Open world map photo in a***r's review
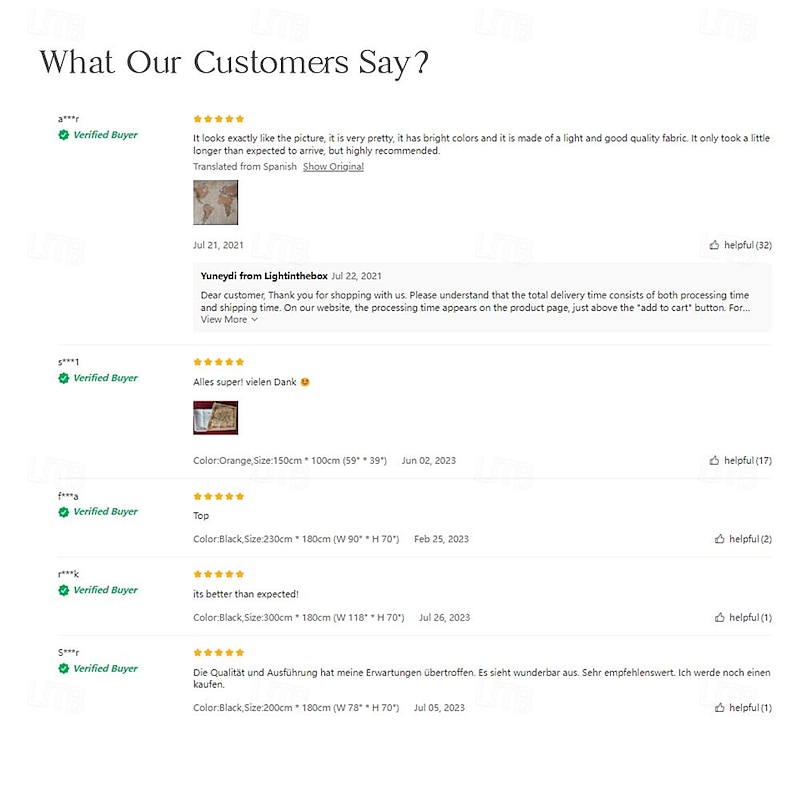Screen dimensions: 800x800 215,203
